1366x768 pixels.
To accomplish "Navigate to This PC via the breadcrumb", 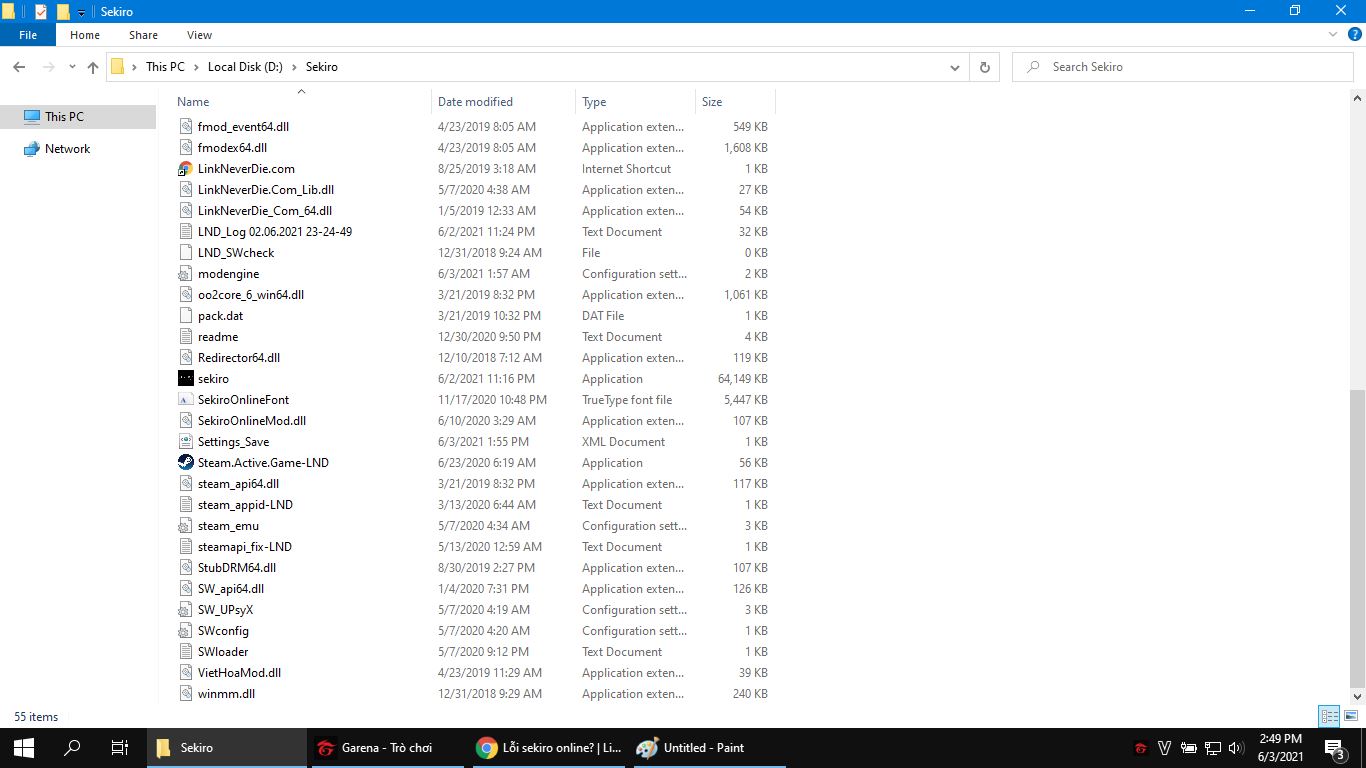I will [x=165, y=66].
